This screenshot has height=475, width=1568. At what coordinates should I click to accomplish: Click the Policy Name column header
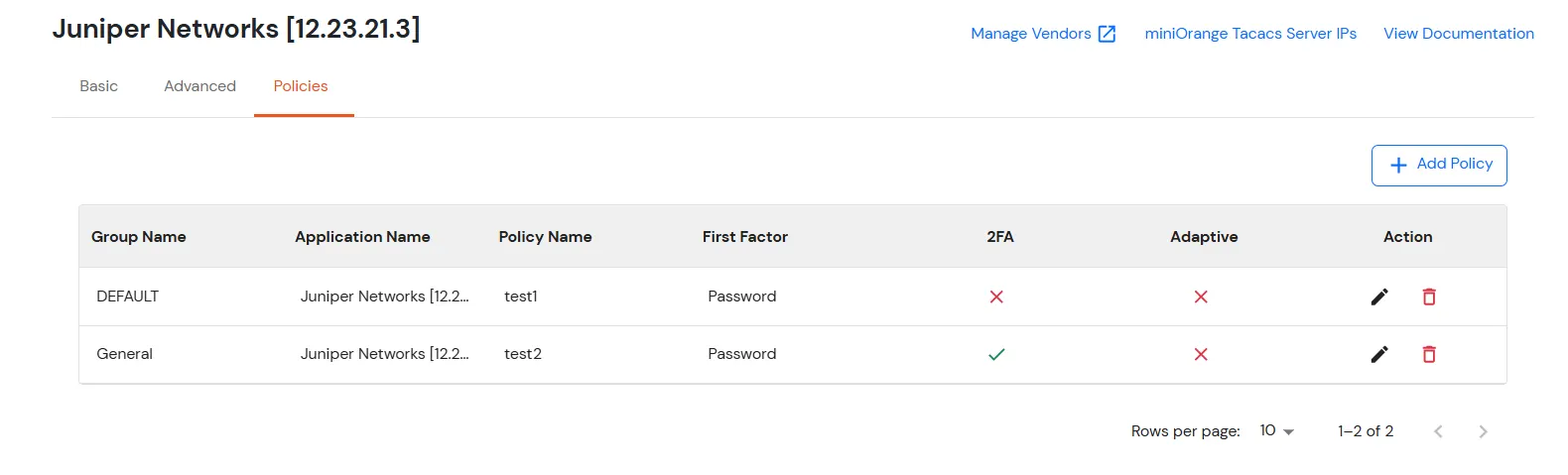point(545,237)
